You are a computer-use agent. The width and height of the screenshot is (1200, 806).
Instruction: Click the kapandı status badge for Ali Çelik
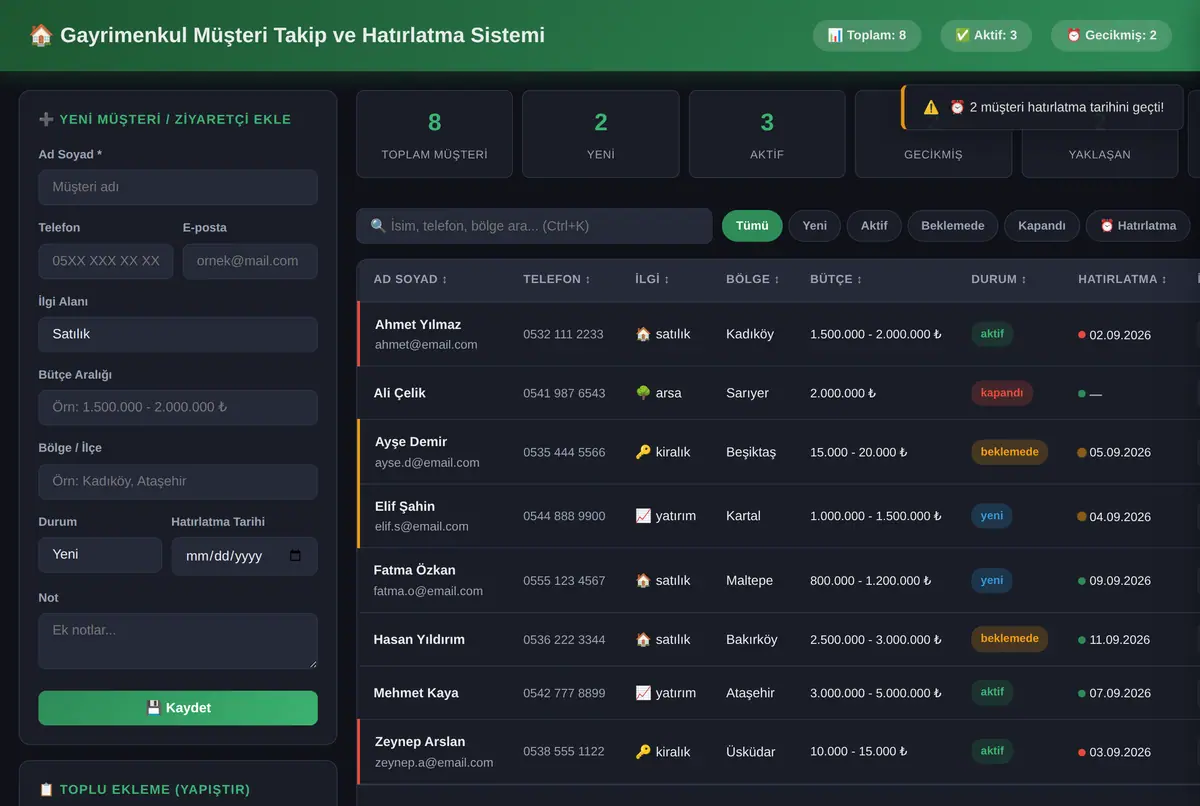click(1002, 393)
